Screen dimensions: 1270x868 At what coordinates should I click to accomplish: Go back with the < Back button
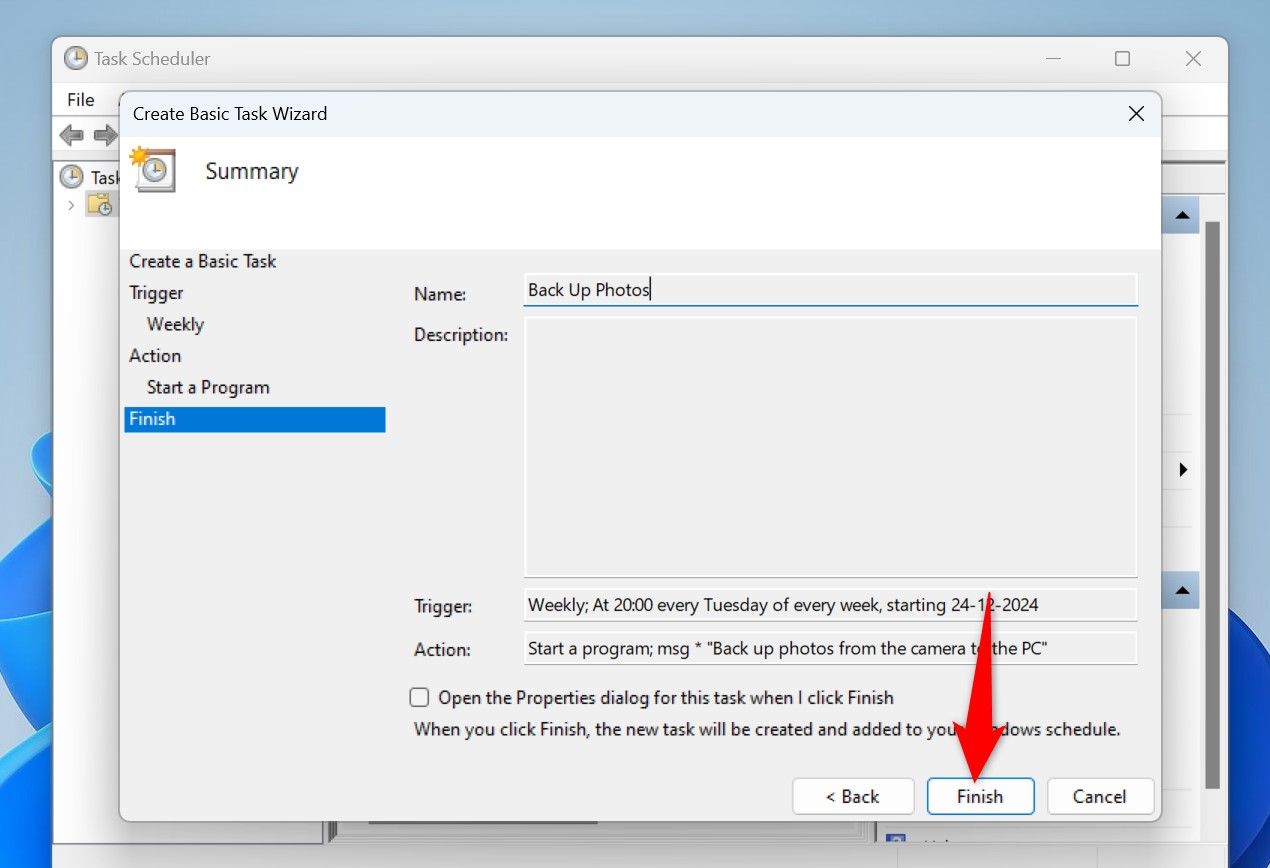tap(853, 797)
